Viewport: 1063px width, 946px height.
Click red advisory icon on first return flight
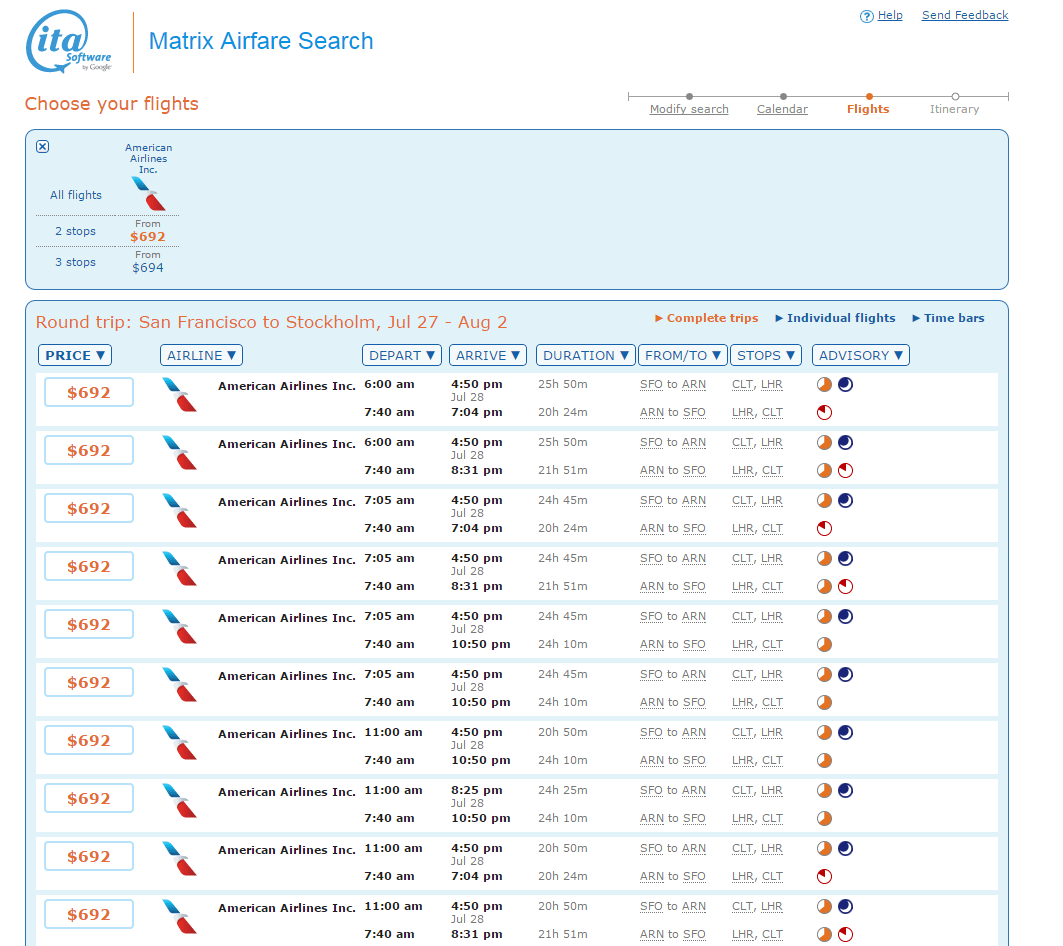824,412
